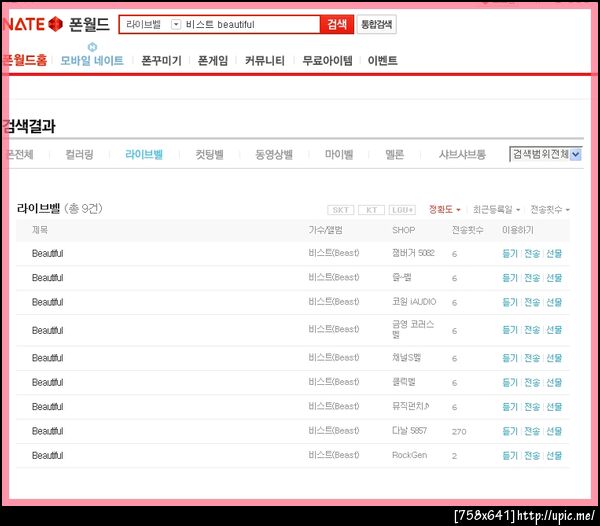
Task: Click 선물 for the 금영 코러스벨 row
Action: [x=554, y=330]
